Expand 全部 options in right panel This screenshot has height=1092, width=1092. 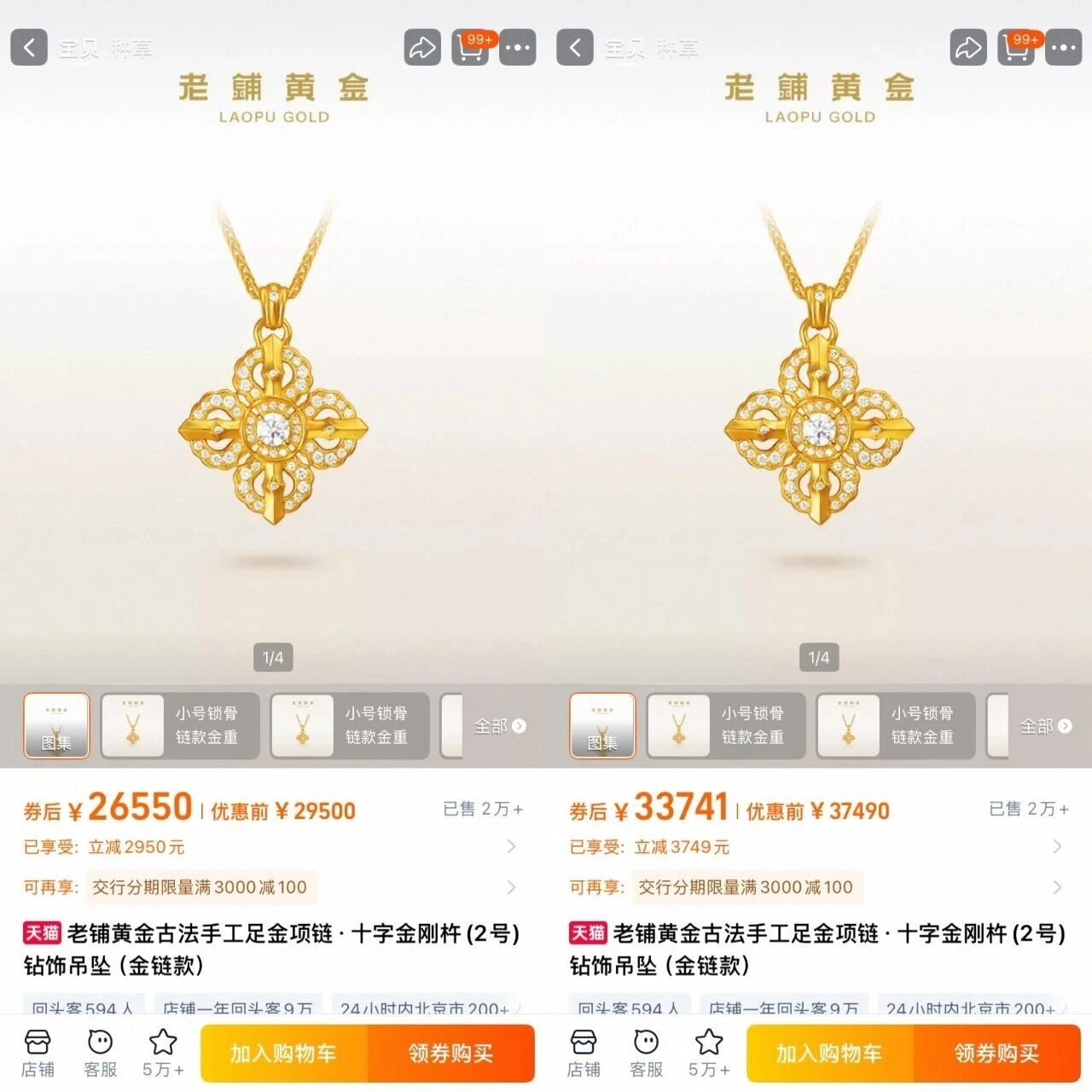click(x=1046, y=726)
